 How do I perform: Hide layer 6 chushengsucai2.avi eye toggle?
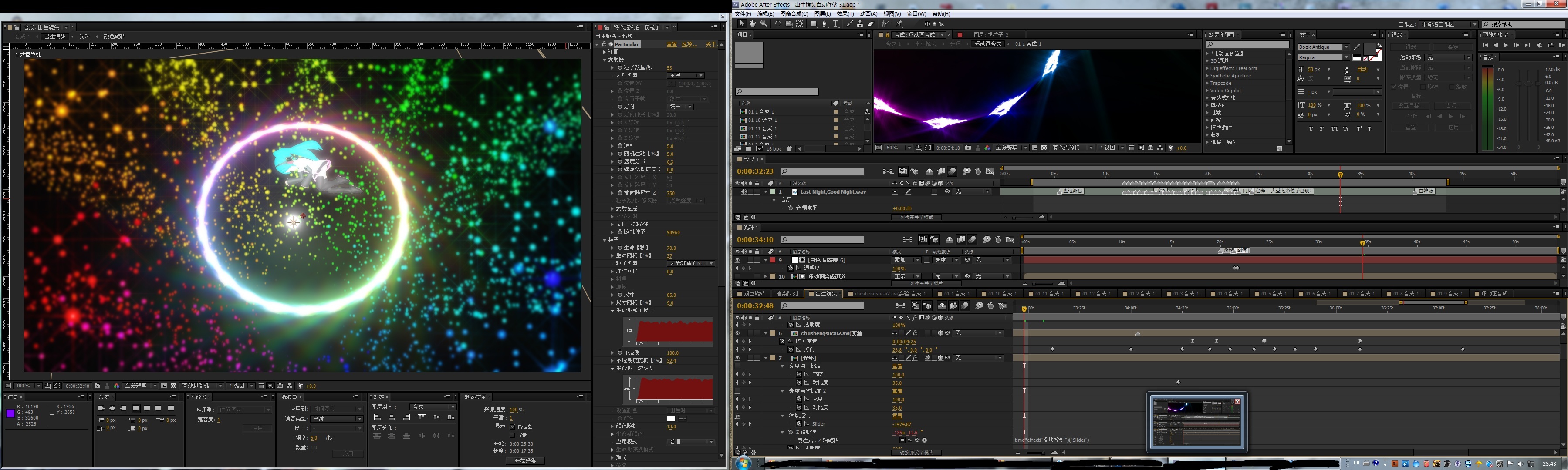pyautogui.click(x=737, y=333)
